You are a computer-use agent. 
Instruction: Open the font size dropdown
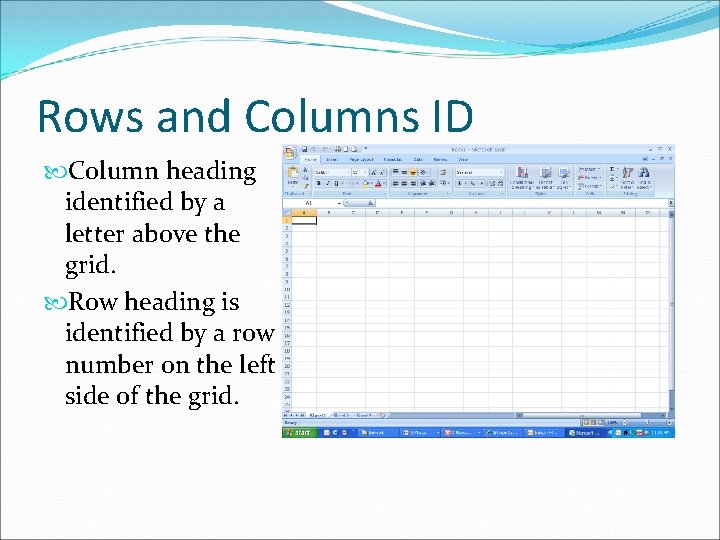point(365,172)
